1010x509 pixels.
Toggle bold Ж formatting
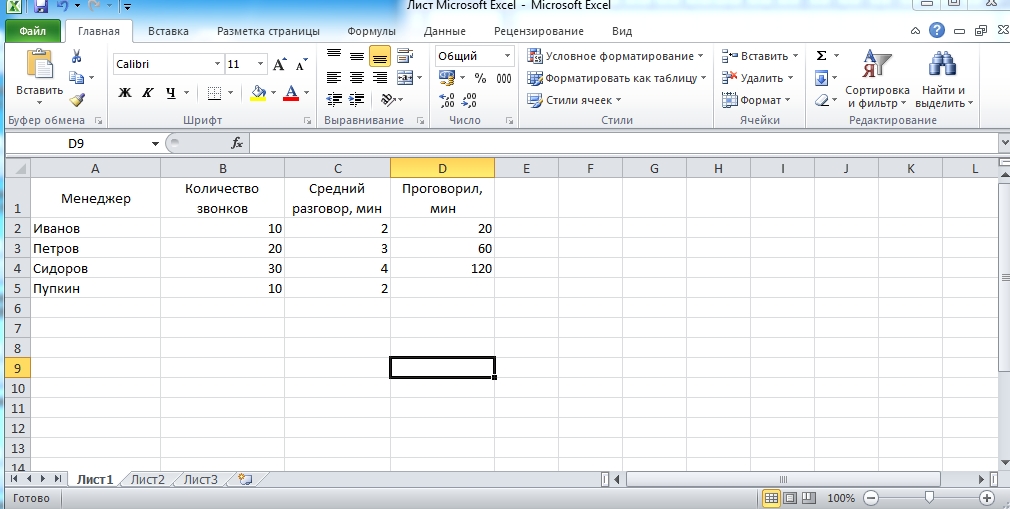click(x=125, y=93)
